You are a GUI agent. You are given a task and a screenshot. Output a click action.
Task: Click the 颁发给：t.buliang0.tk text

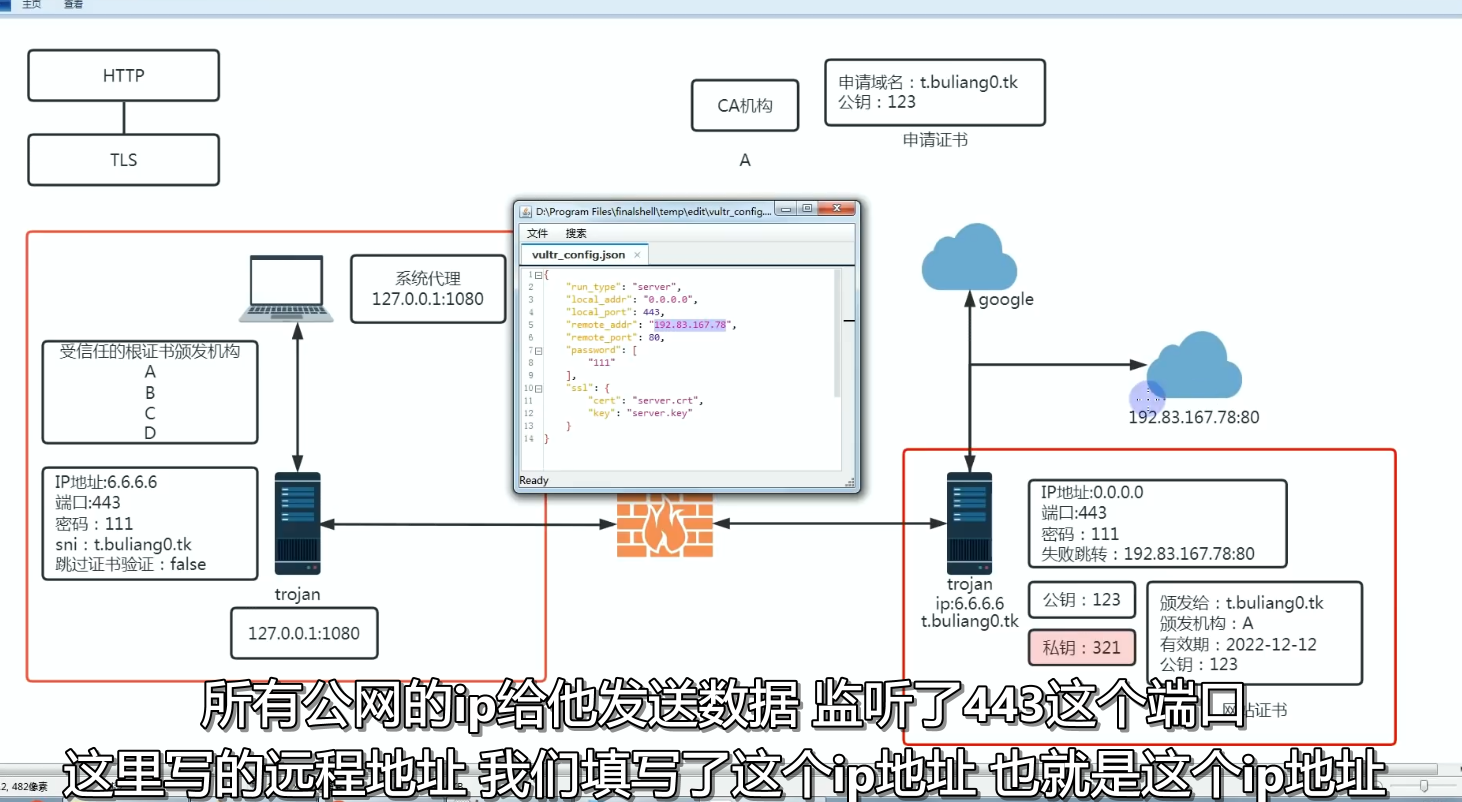pos(1241,603)
